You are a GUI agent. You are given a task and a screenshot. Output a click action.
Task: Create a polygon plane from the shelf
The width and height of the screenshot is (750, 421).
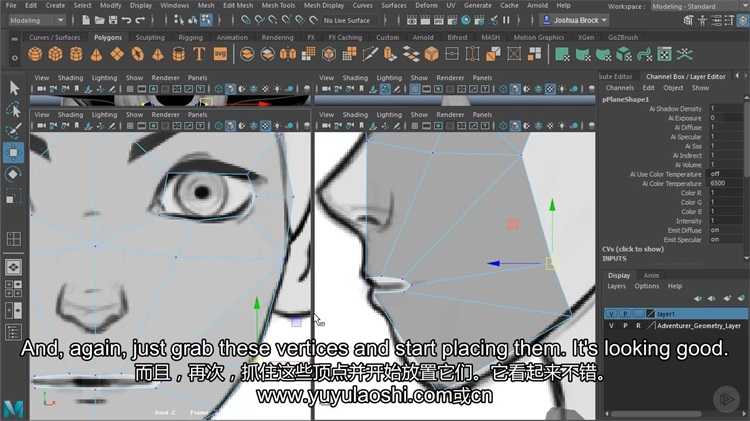pyautogui.click(x=117, y=55)
